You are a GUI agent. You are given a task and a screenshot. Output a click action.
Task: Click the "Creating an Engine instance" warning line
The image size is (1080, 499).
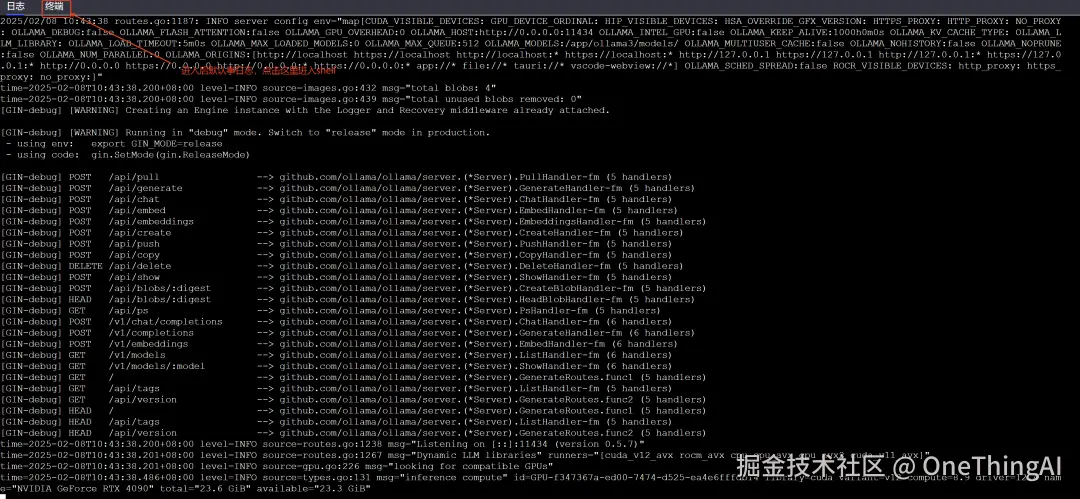point(305,110)
